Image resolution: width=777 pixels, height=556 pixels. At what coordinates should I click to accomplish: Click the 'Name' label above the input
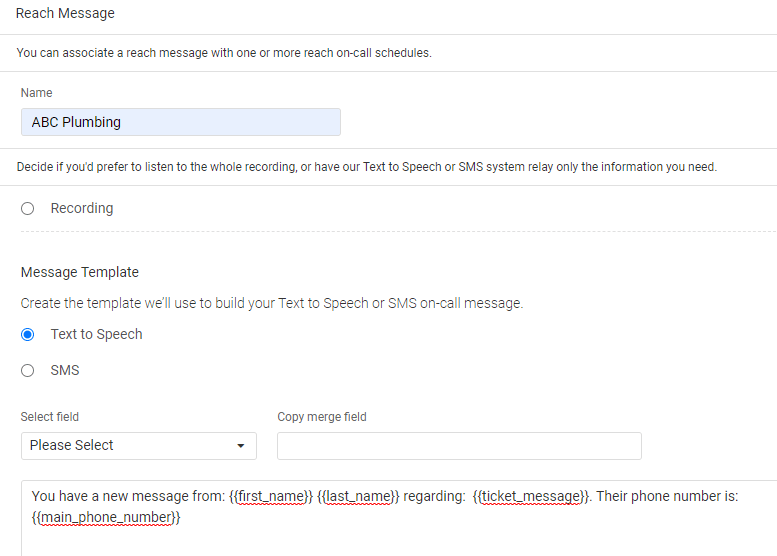37,93
